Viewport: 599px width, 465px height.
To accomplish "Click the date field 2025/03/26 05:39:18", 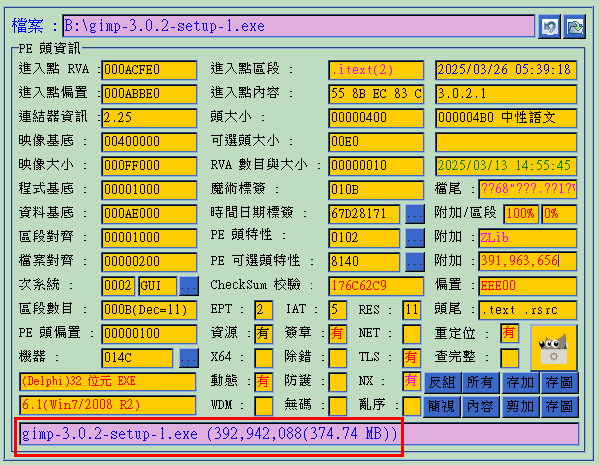I will point(506,70).
